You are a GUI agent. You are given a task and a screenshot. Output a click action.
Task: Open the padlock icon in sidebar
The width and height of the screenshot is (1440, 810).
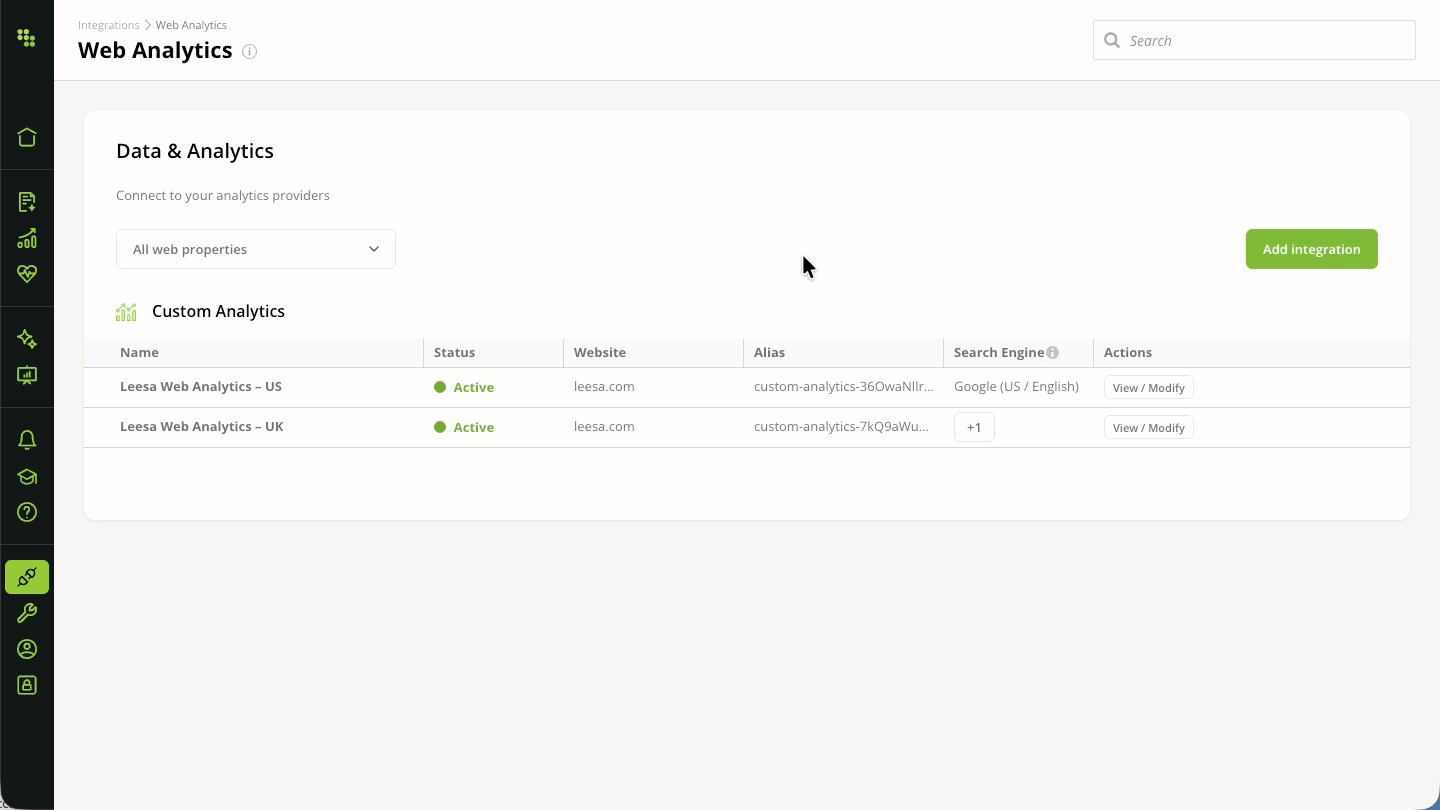[x=27, y=685]
